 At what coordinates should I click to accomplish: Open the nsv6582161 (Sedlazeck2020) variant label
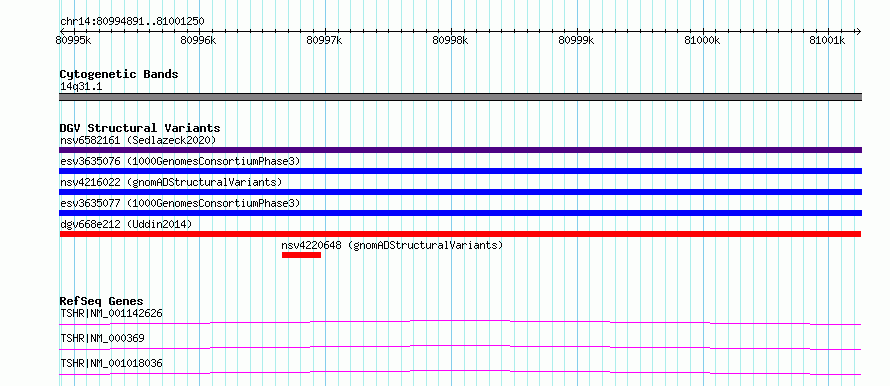(x=138, y=140)
